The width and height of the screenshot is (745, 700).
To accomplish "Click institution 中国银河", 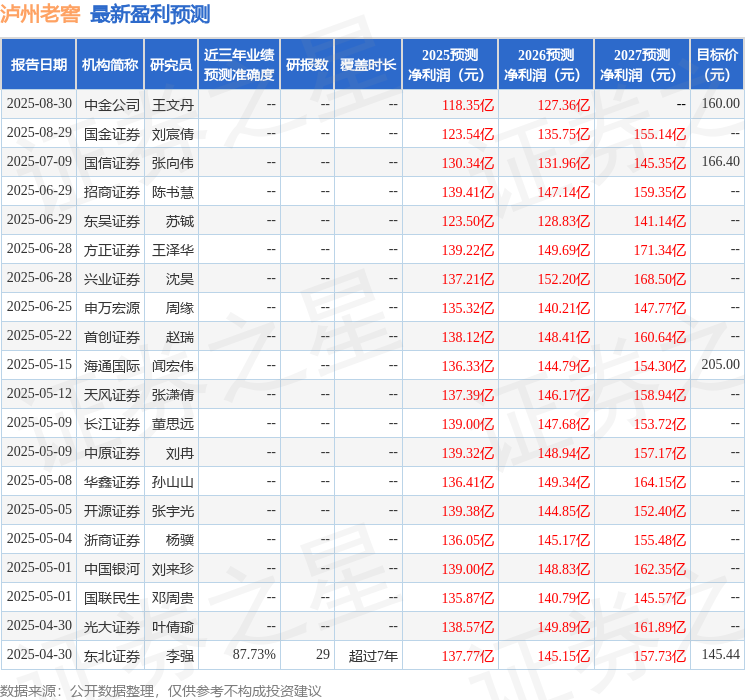I will pyautogui.click(x=112, y=569).
